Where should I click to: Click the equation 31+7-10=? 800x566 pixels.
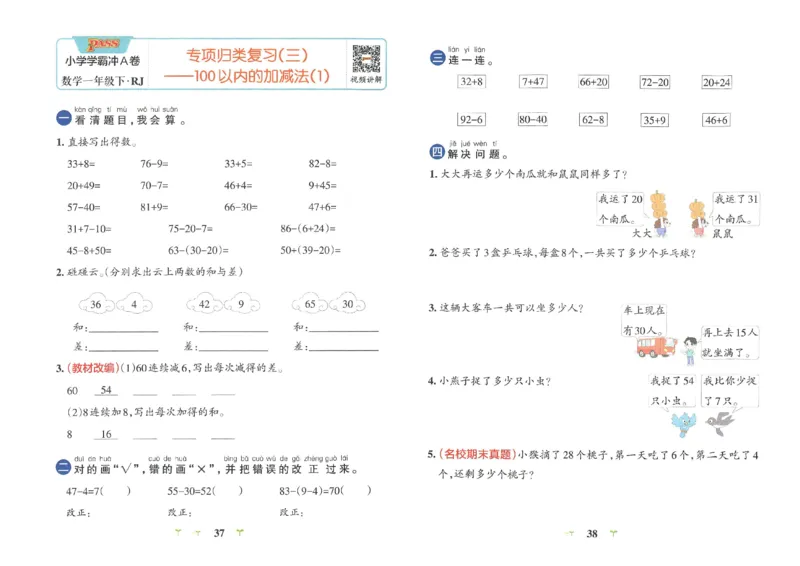pyautogui.click(x=89, y=229)
